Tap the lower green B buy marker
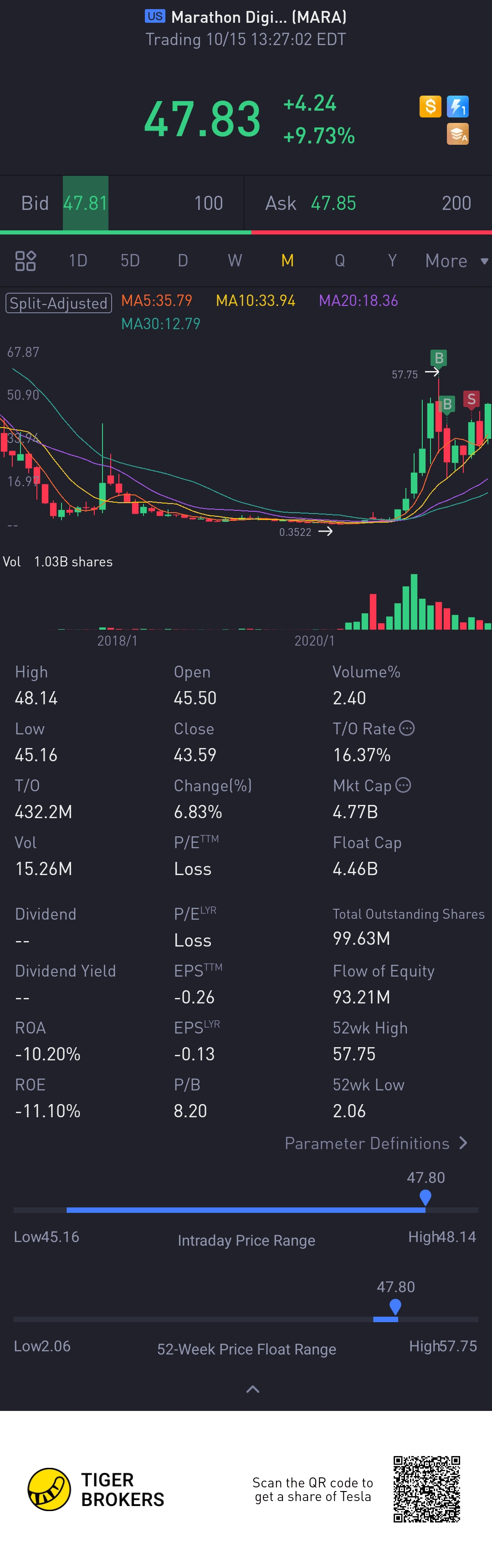 coord(447,404)
